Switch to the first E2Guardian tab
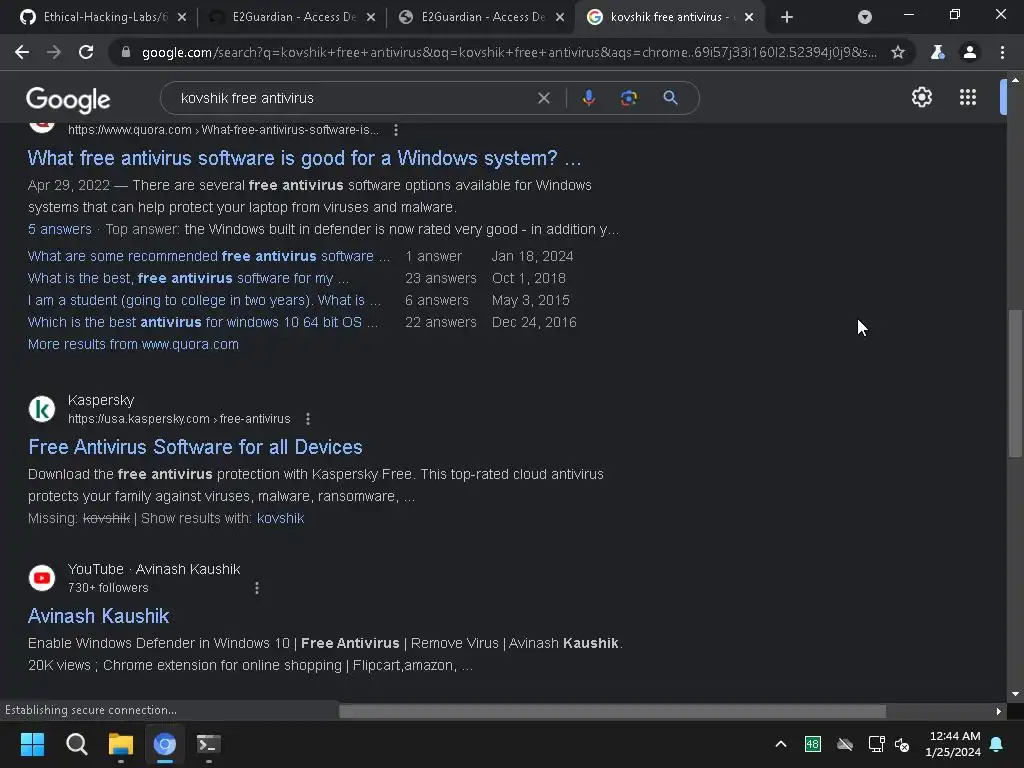Image resolution: width=1024 pixels, height=768 pixels. tap(292, 17)
